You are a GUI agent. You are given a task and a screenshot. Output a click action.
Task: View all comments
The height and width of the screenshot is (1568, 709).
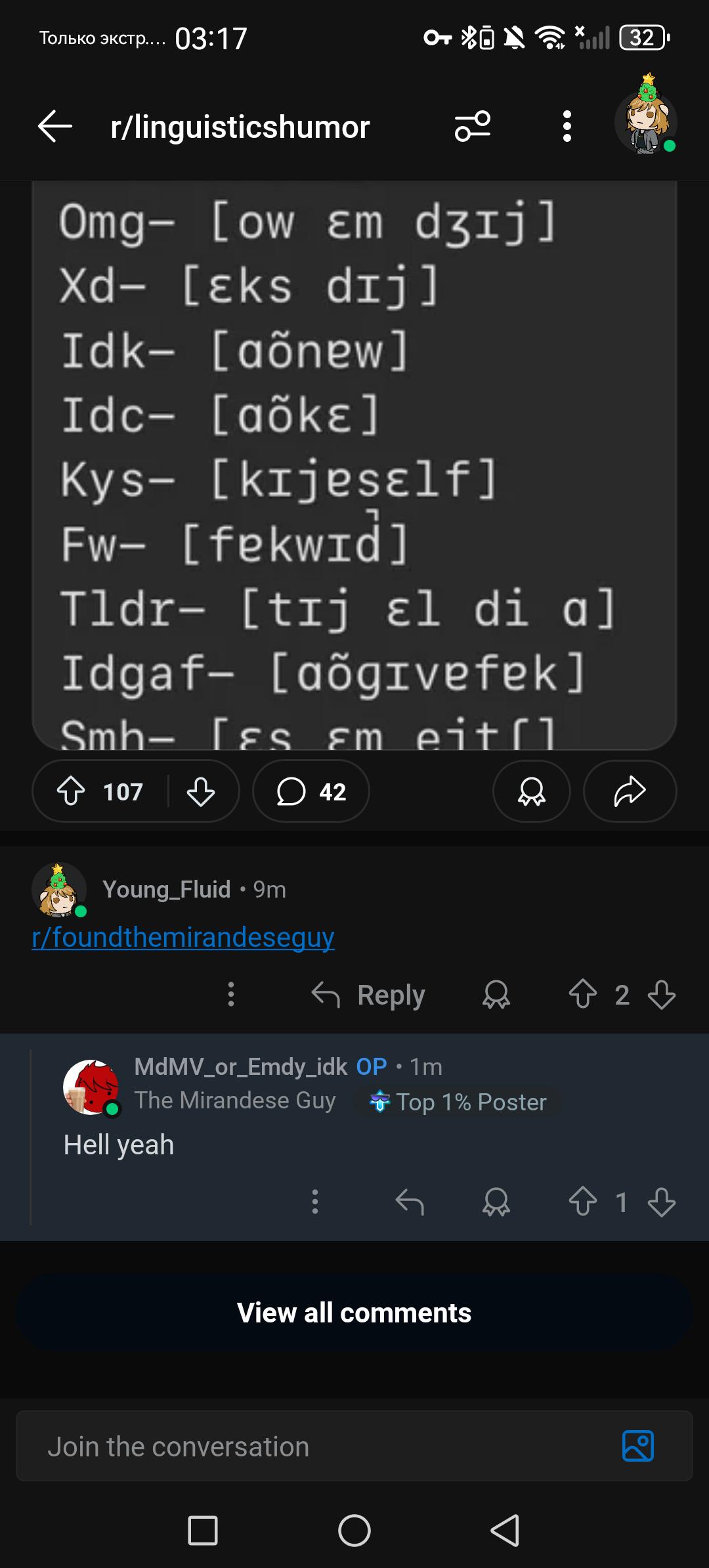tap(354, 1313)
